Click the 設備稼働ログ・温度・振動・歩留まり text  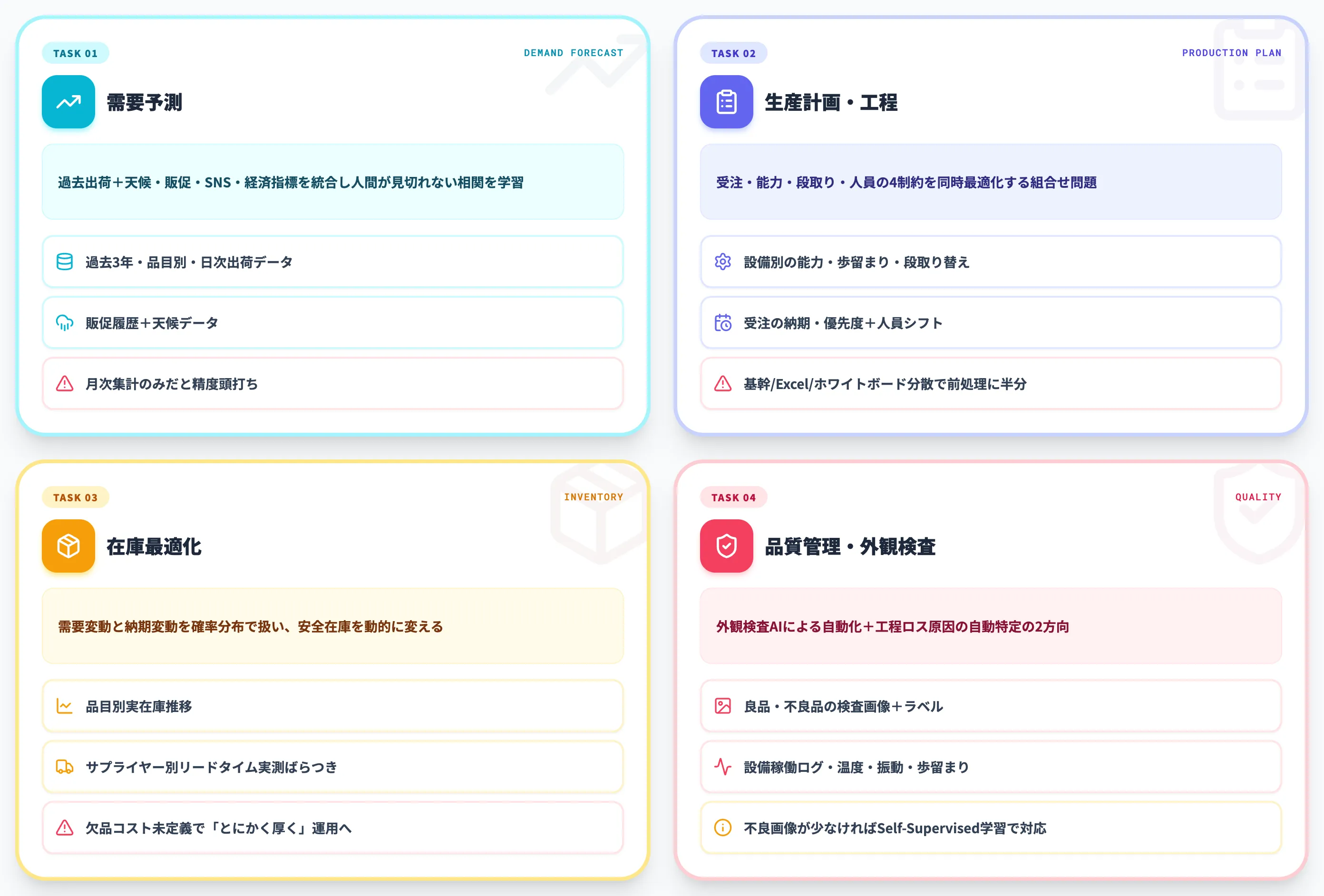click(x=856, y=767)
